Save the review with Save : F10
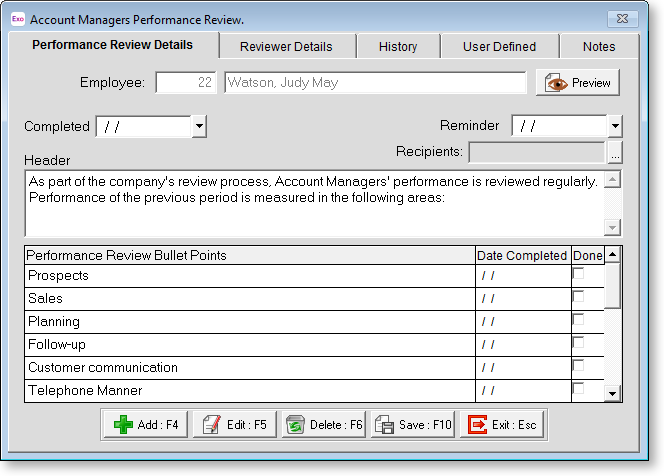The height and width of the screenshot is (476, 664). (x=413, y=425)
